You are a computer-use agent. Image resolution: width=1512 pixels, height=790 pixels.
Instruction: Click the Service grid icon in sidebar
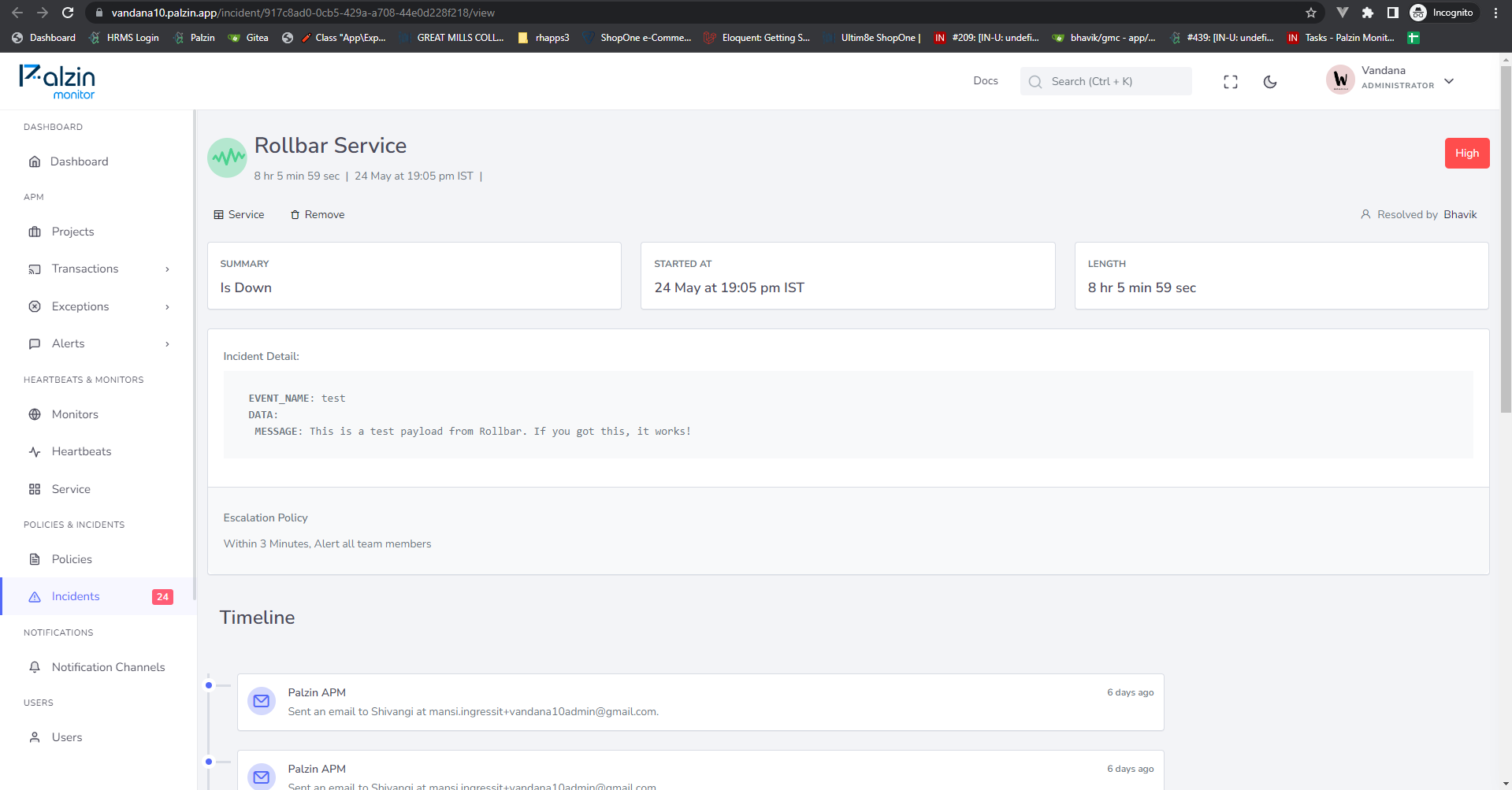35,489
